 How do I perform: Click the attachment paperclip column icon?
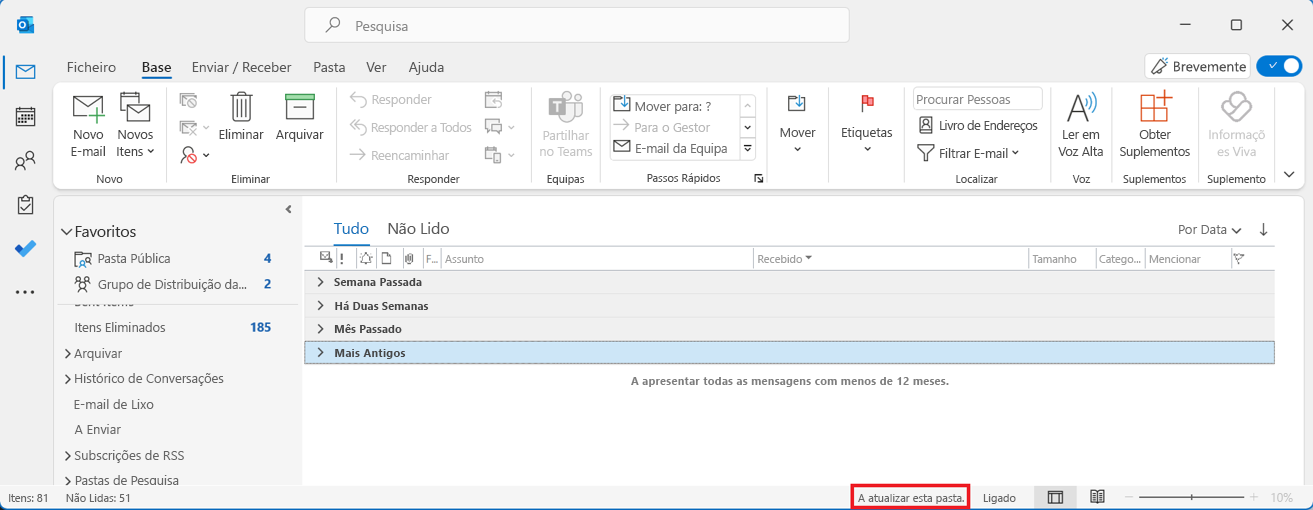pos(409,259)
